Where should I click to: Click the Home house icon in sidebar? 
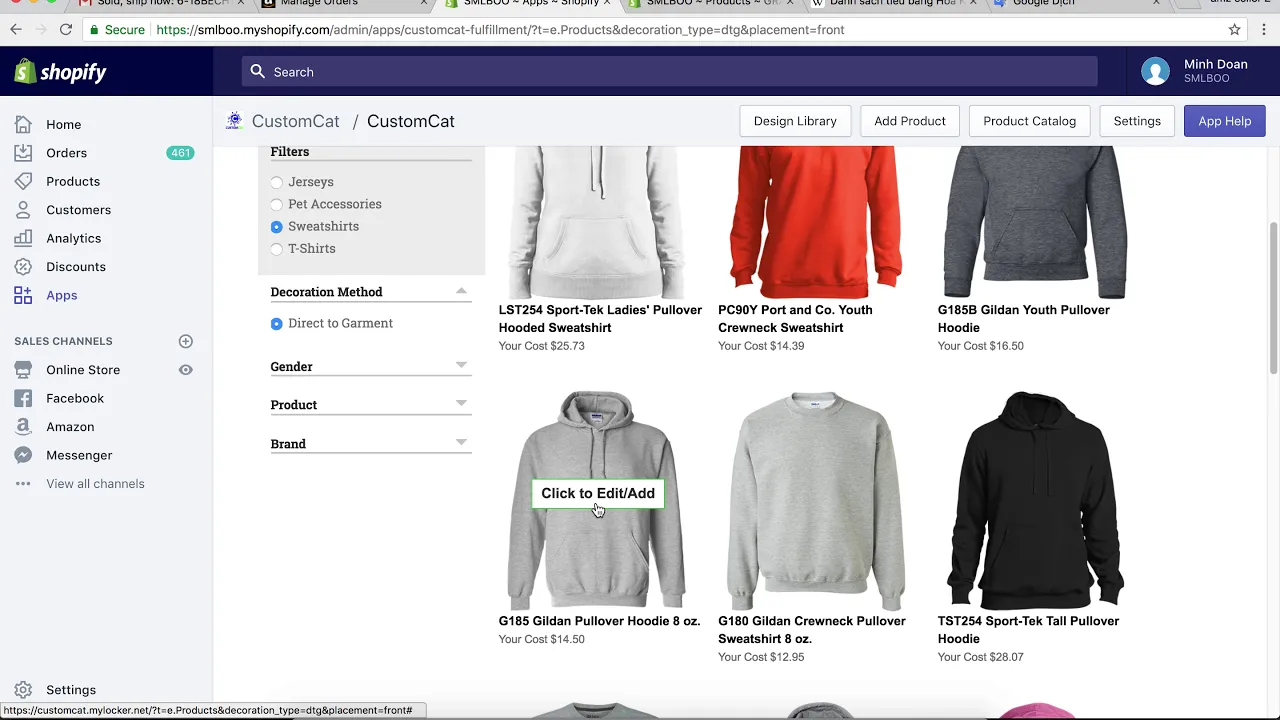[x=23, y=124]
